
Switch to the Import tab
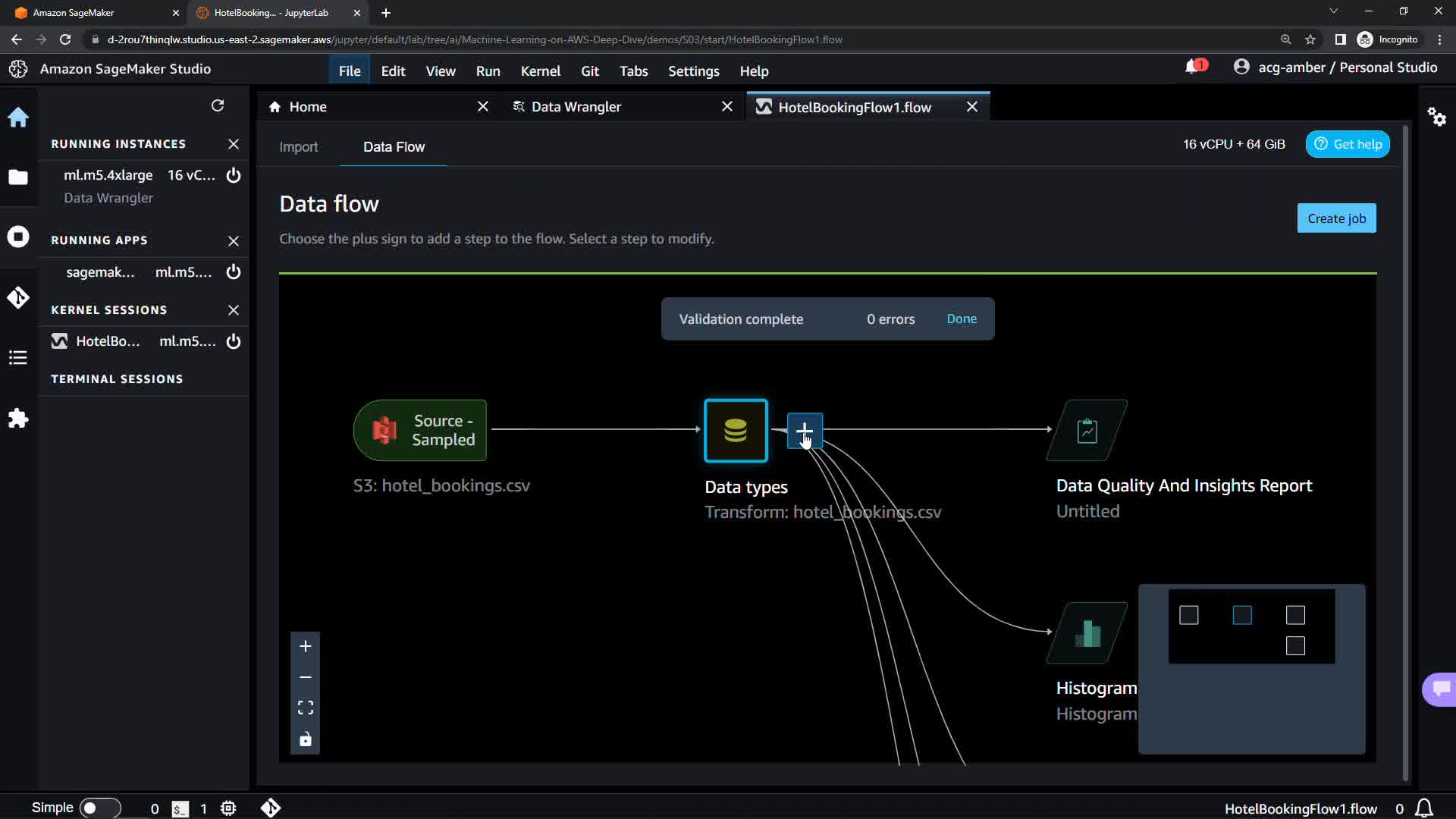[x=298, y=147]
